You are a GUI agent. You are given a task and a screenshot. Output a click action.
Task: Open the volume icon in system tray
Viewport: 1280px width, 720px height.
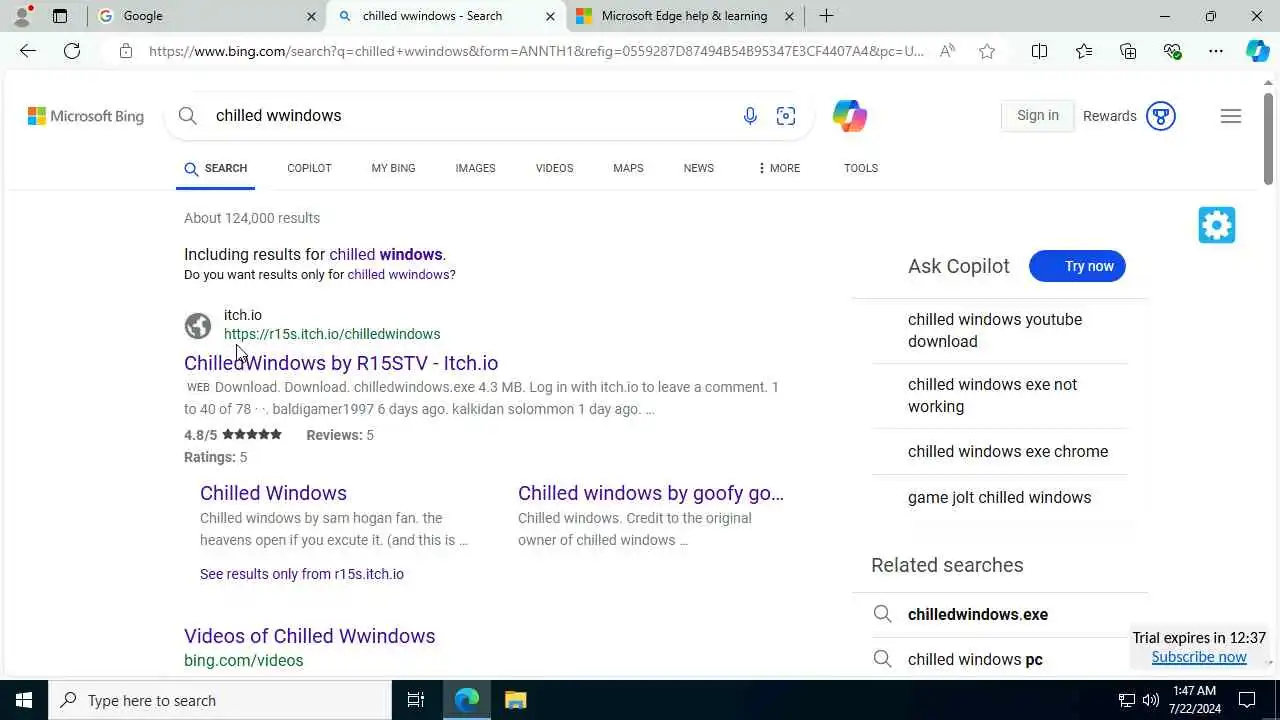pyautogui.click(x=1151, y=700)
